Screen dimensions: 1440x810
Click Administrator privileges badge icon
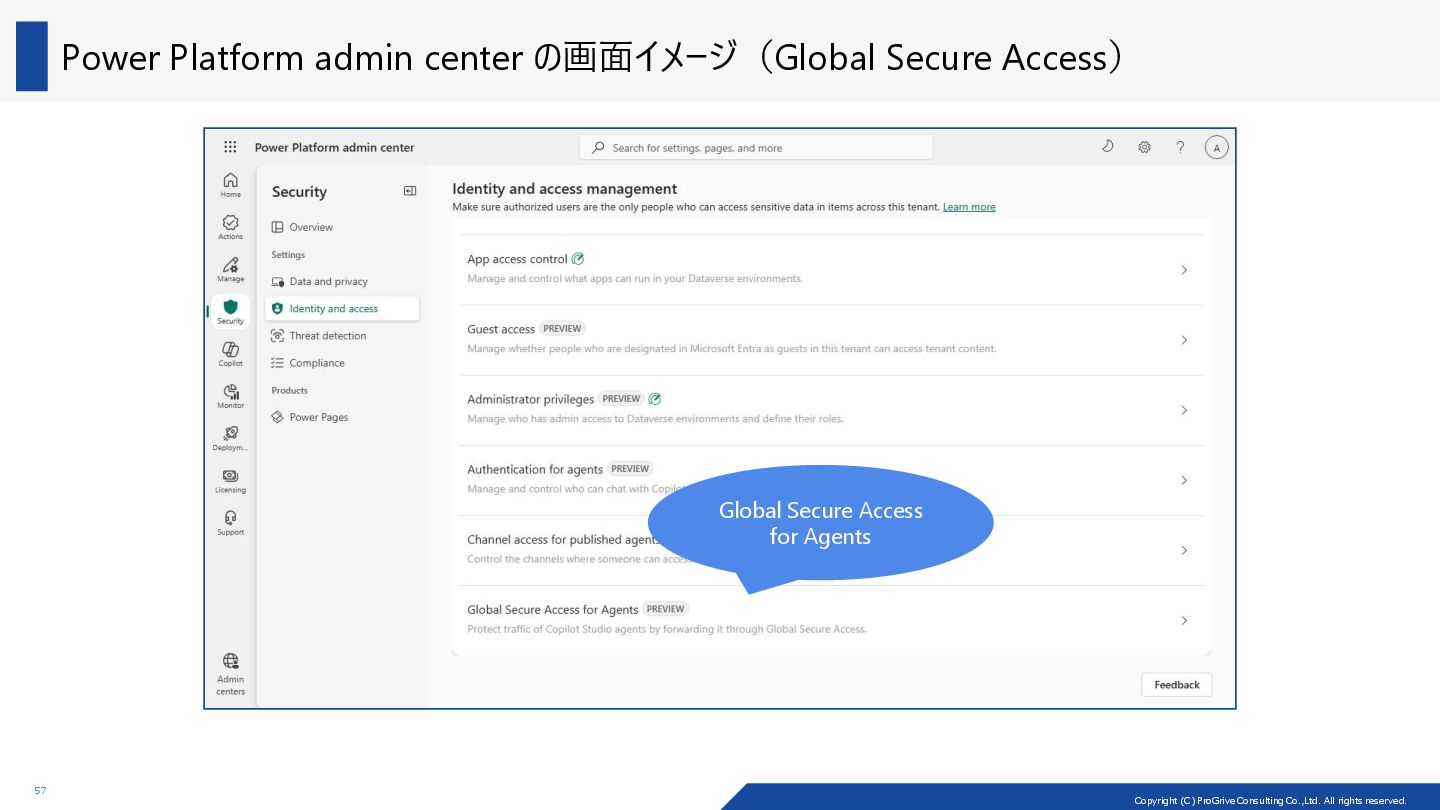(655, 399)
